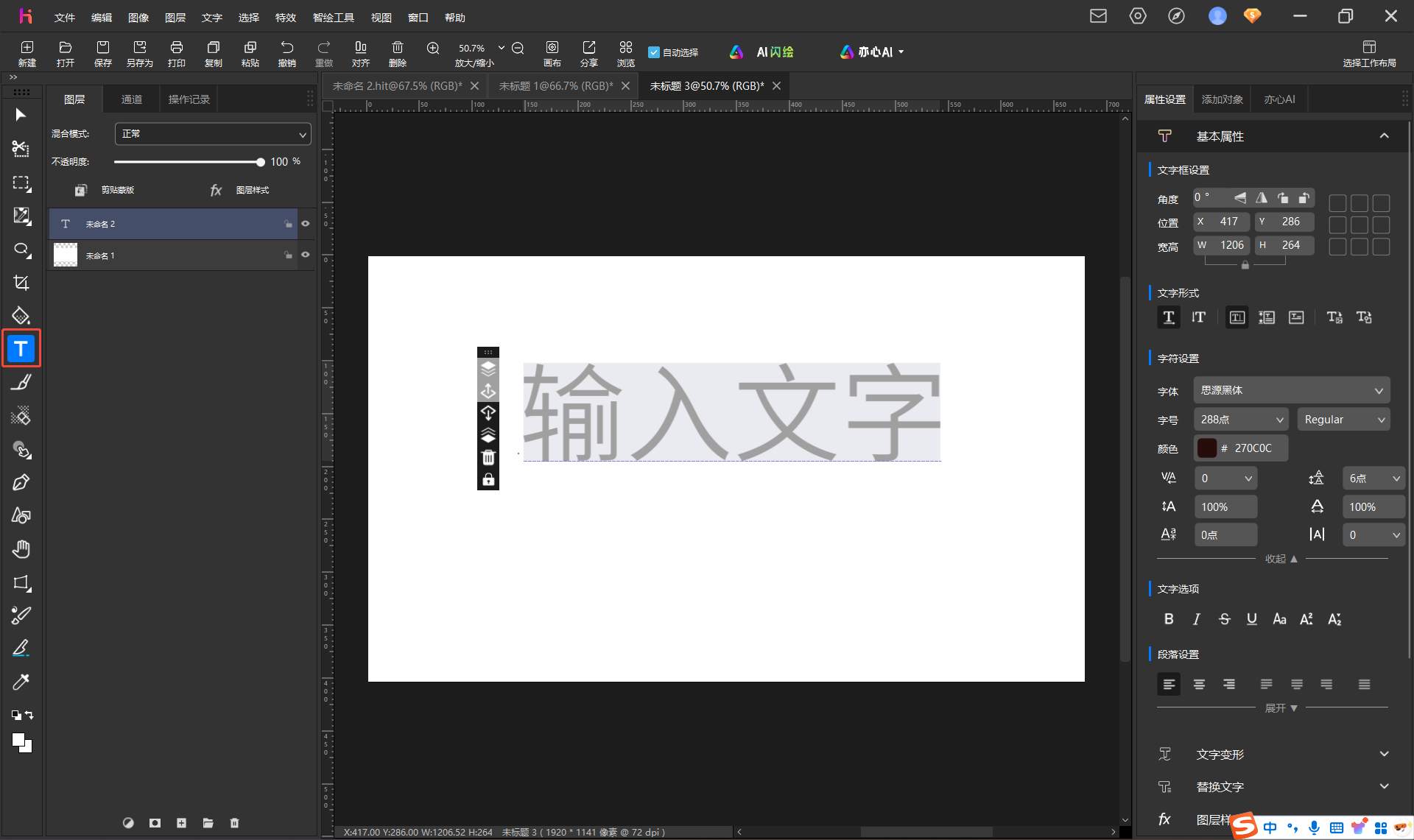
Task: Expand the 文字变形 section
Action: click(x=1384, y=754)
